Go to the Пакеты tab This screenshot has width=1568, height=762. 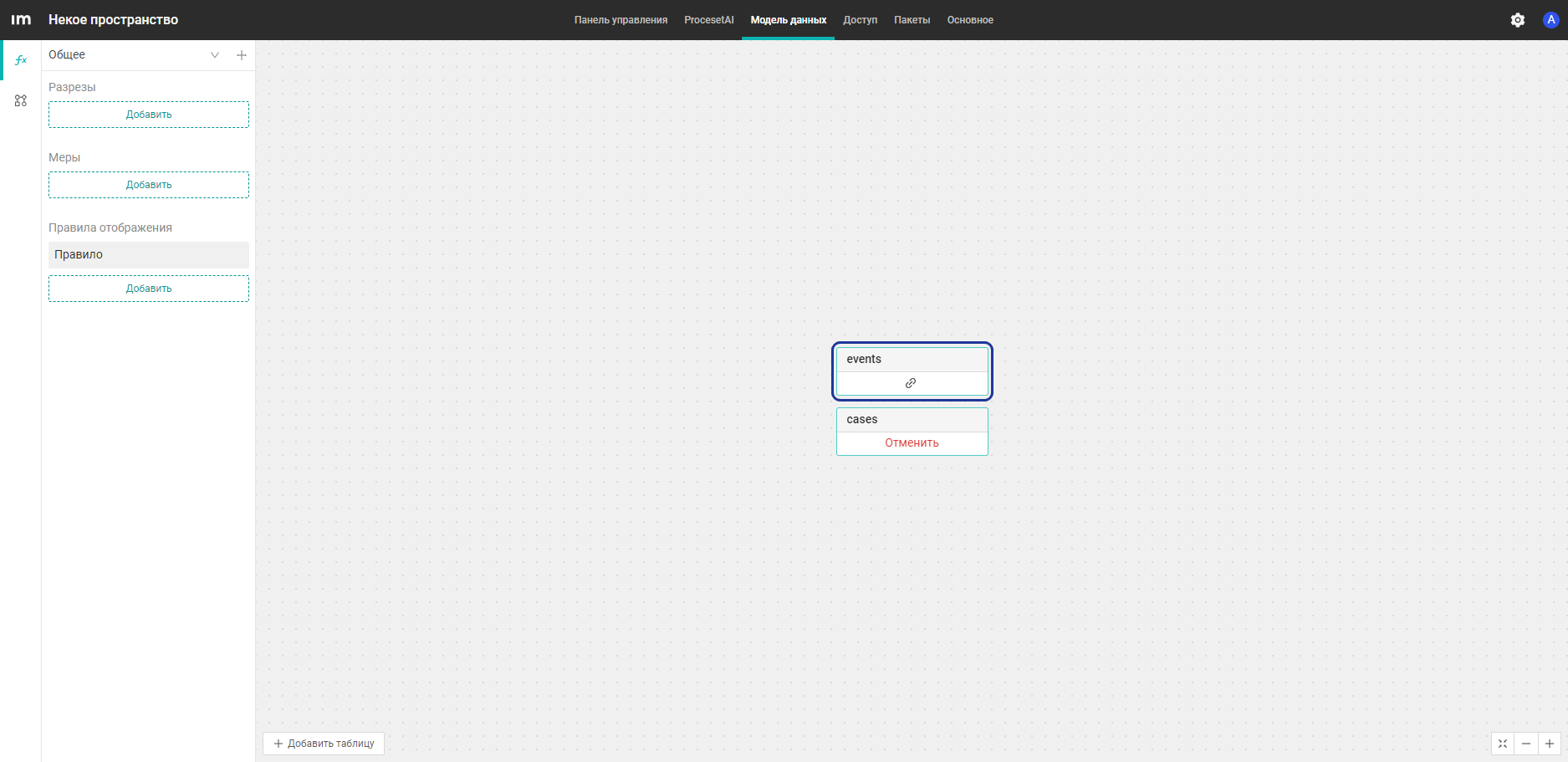[x=912, y=20]
